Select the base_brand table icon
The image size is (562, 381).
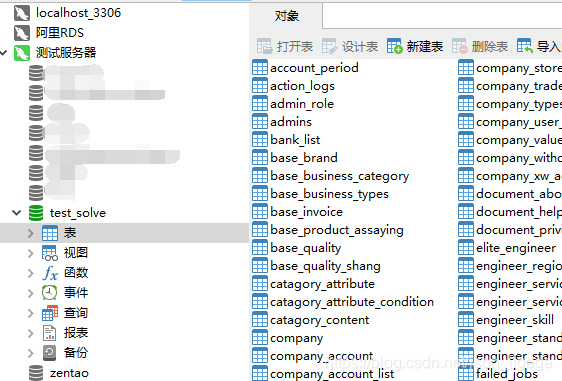260,157
